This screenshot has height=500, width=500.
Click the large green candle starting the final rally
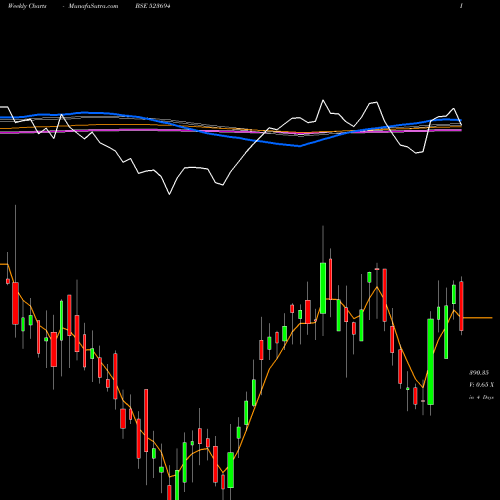pyautogui.click(x=430, y=362)
